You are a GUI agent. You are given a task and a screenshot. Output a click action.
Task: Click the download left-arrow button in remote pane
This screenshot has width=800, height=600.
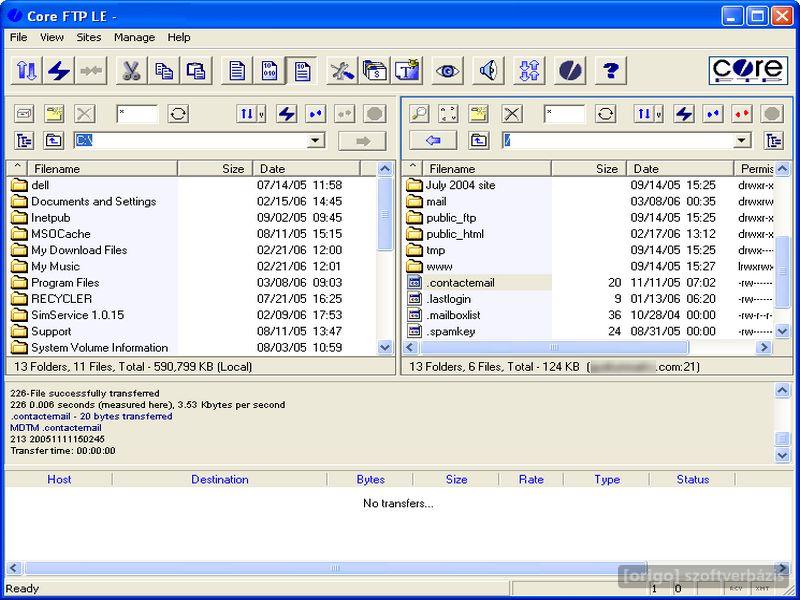[433, 140]
